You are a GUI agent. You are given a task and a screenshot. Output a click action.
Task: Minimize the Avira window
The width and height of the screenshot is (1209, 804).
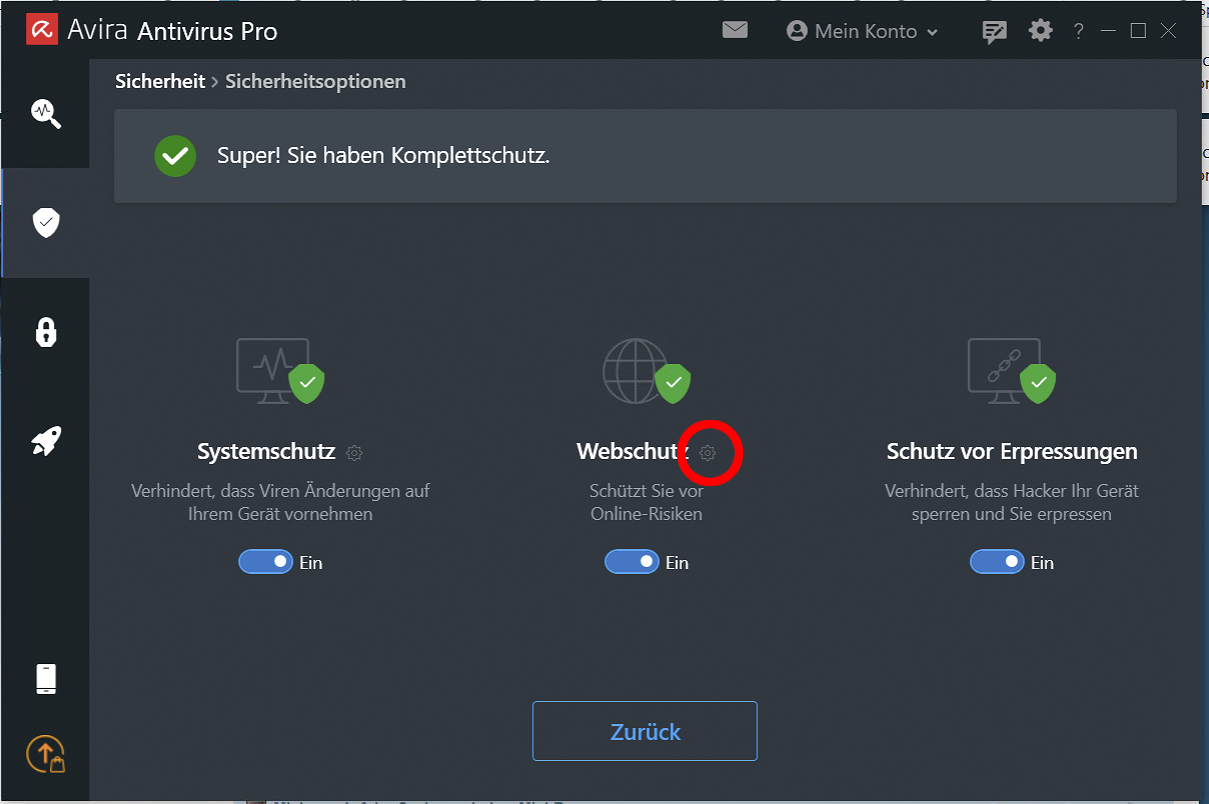(x=1108, y=31)
